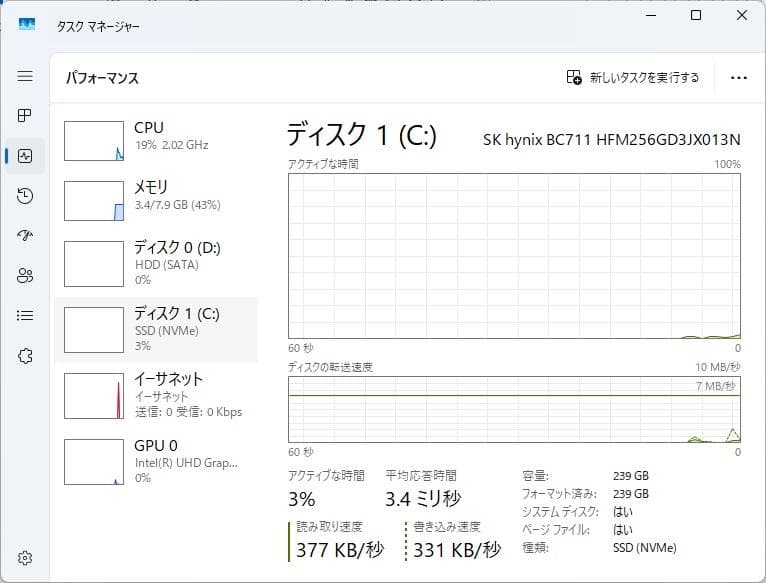This screenshot has width=766, height=583.
Task: Open the Services puzzle-piece icon
Action: (25, 356)
